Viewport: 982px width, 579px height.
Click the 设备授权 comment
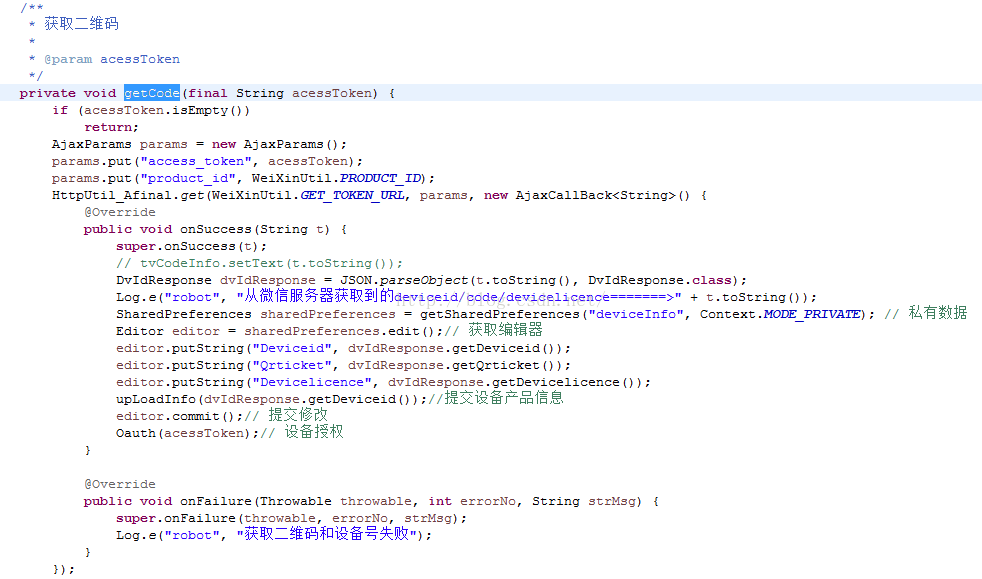tap(302, 432)
